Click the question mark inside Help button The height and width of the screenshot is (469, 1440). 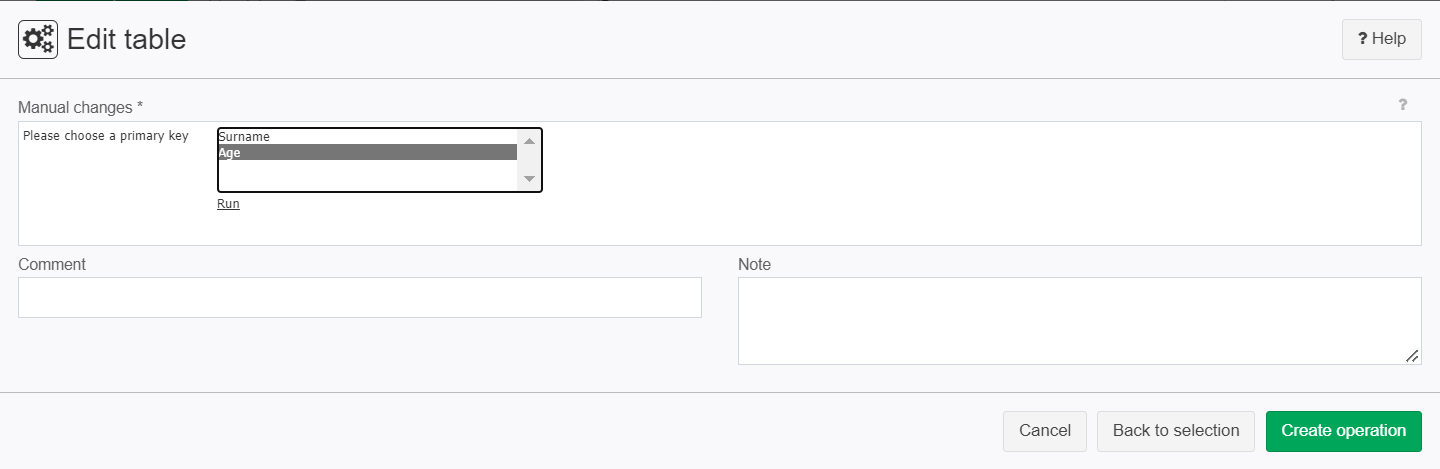1362,39
